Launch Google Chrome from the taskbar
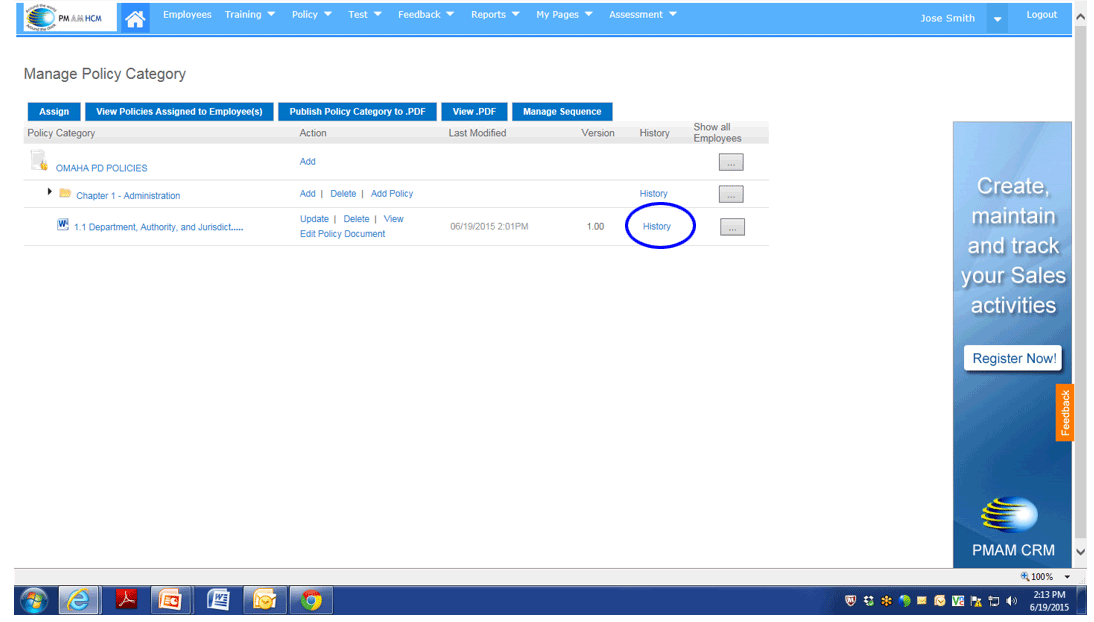 tap(311, 599)
